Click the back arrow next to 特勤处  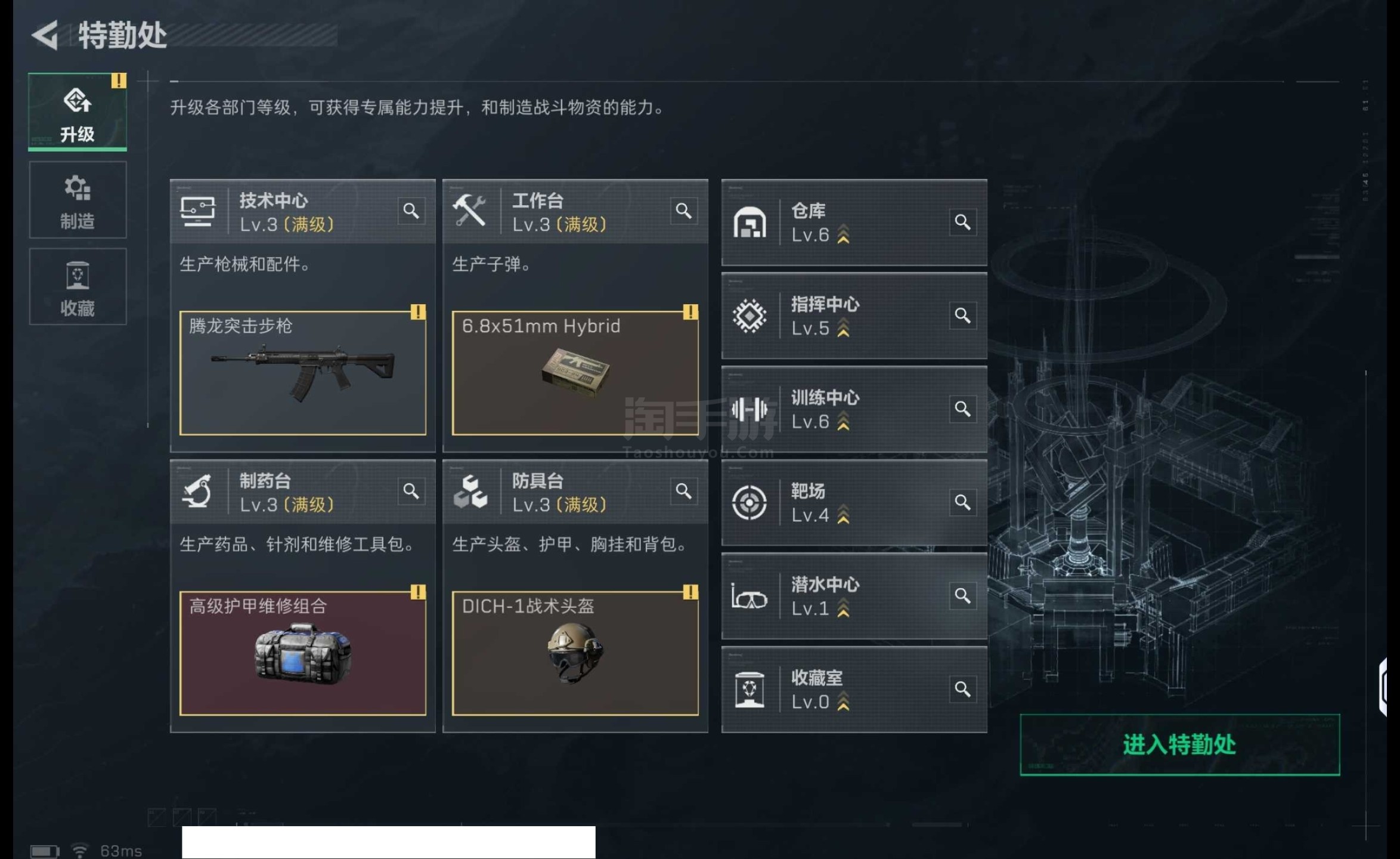(45, 35)
